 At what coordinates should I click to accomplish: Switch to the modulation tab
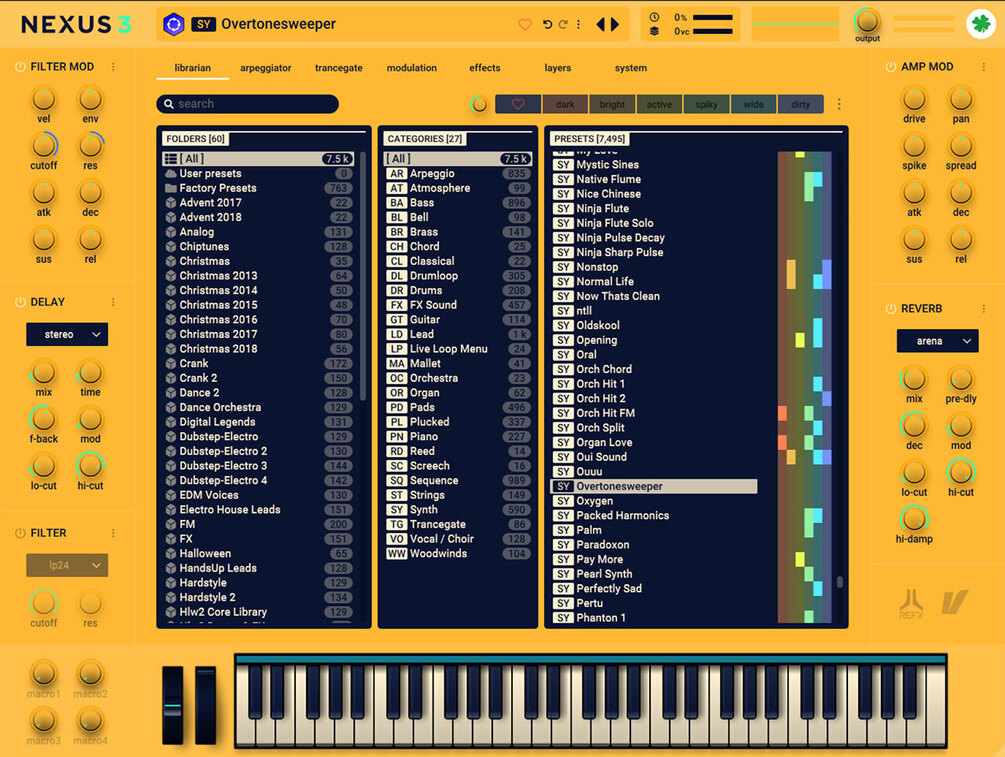coord(411,68)
